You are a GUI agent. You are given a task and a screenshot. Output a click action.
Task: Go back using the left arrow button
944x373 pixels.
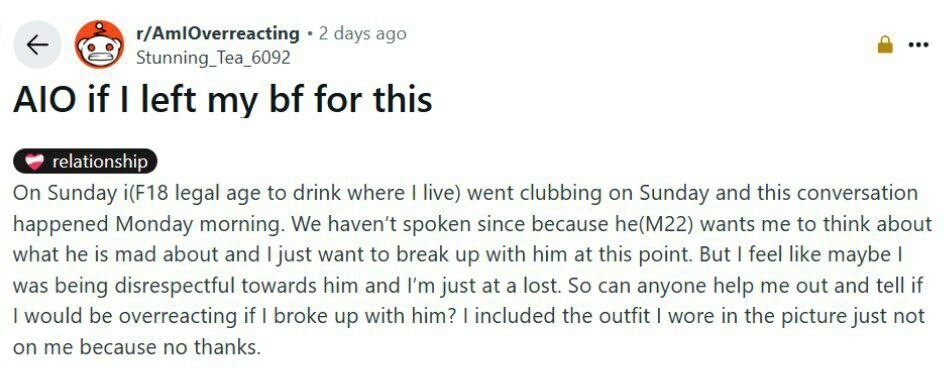point(37,45)
